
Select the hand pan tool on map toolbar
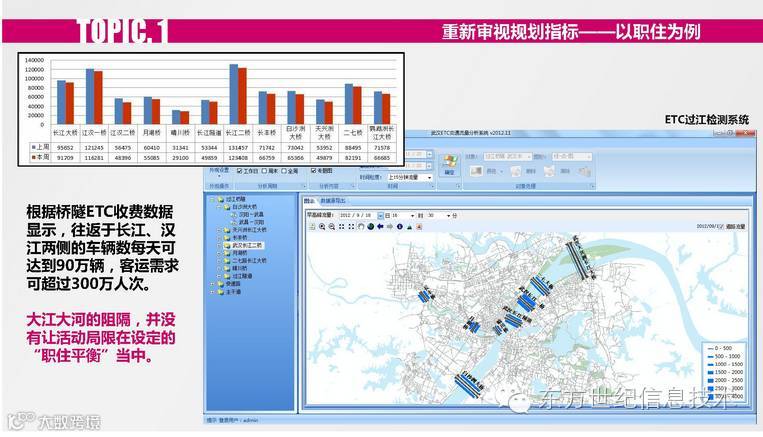[361, 227]
